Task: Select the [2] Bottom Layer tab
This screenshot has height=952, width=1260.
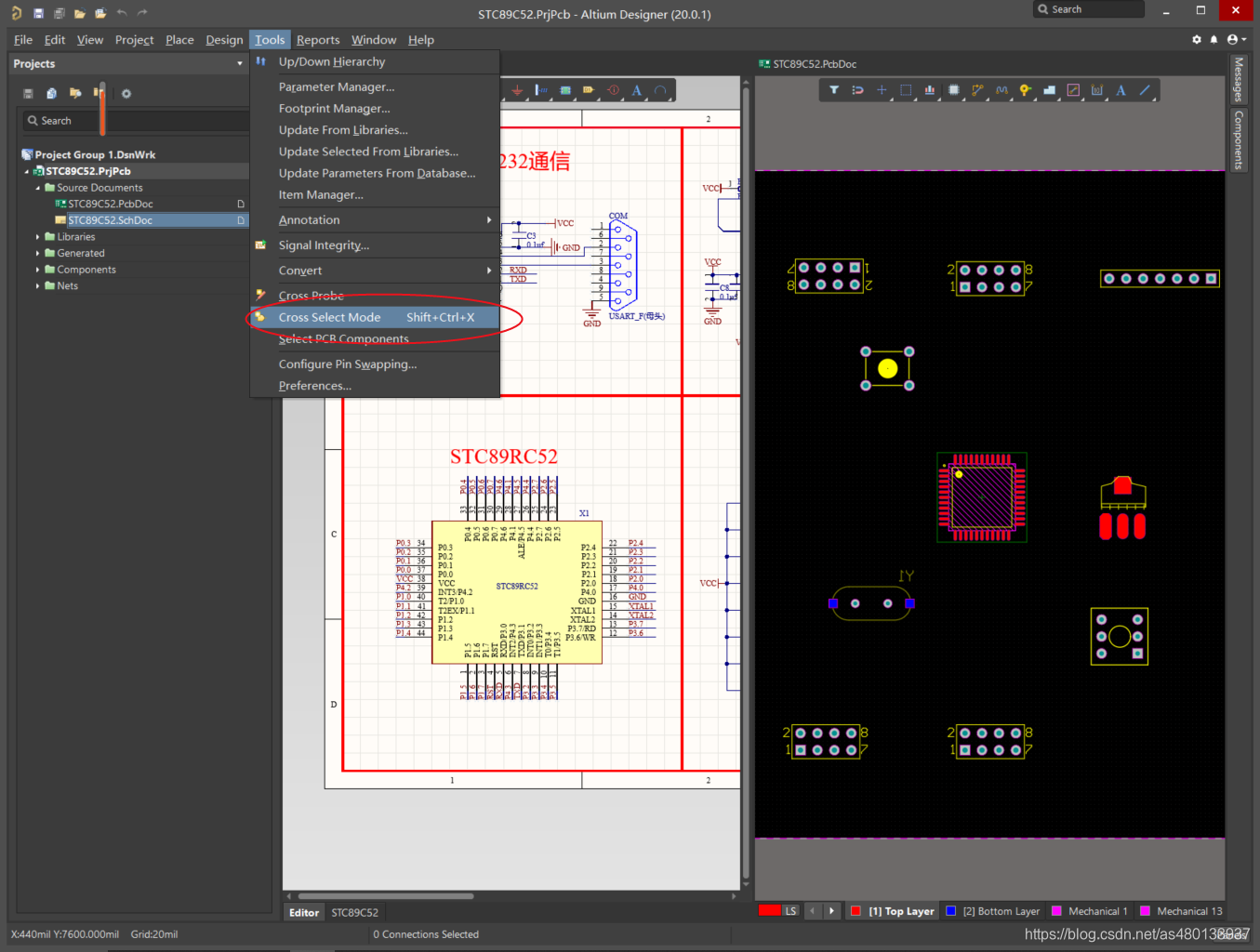Action: click(992, 911)
